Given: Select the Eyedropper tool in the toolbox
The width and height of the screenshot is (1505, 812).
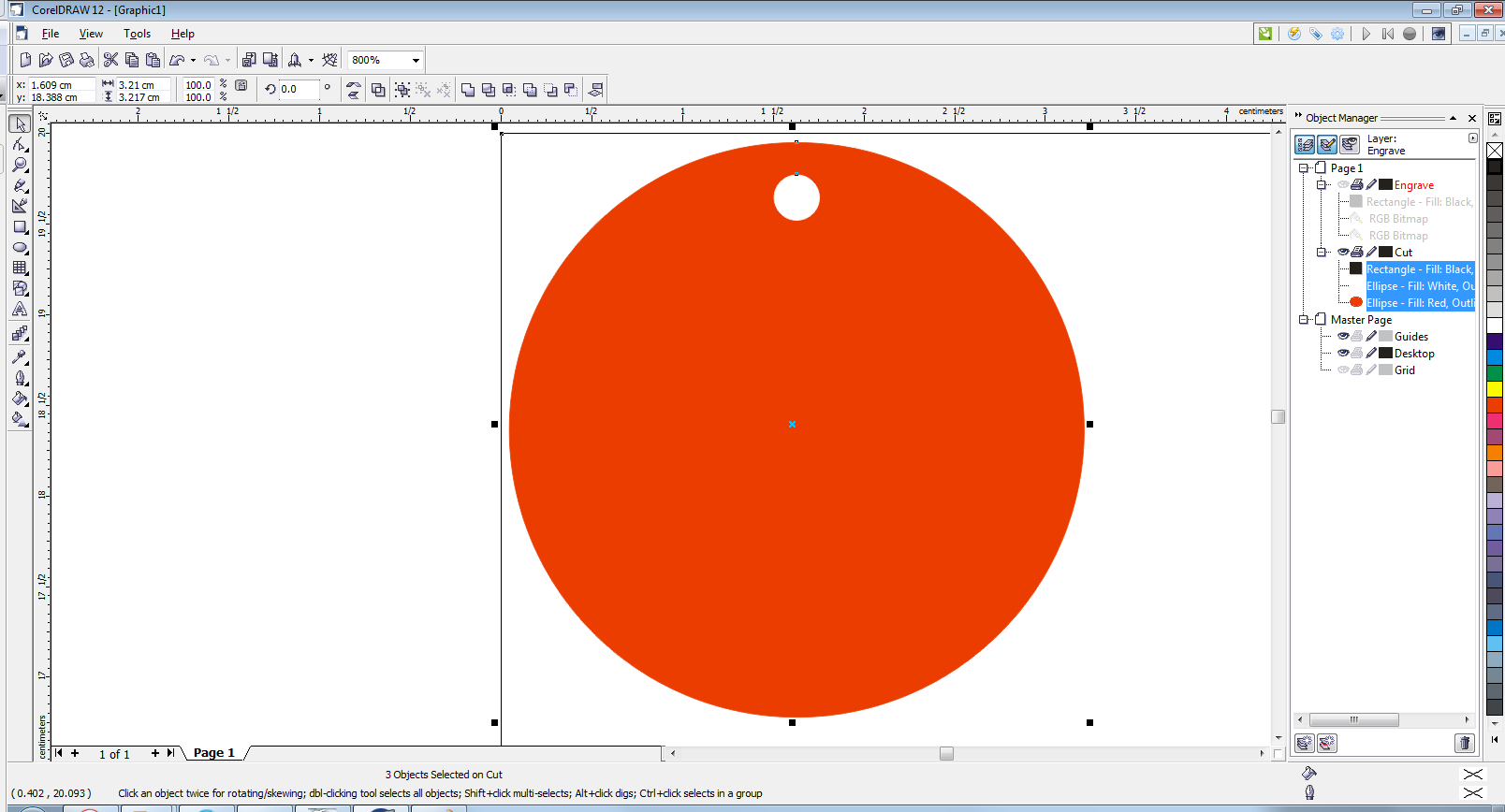Looking at the screenshot, I should tap(20, 356).
